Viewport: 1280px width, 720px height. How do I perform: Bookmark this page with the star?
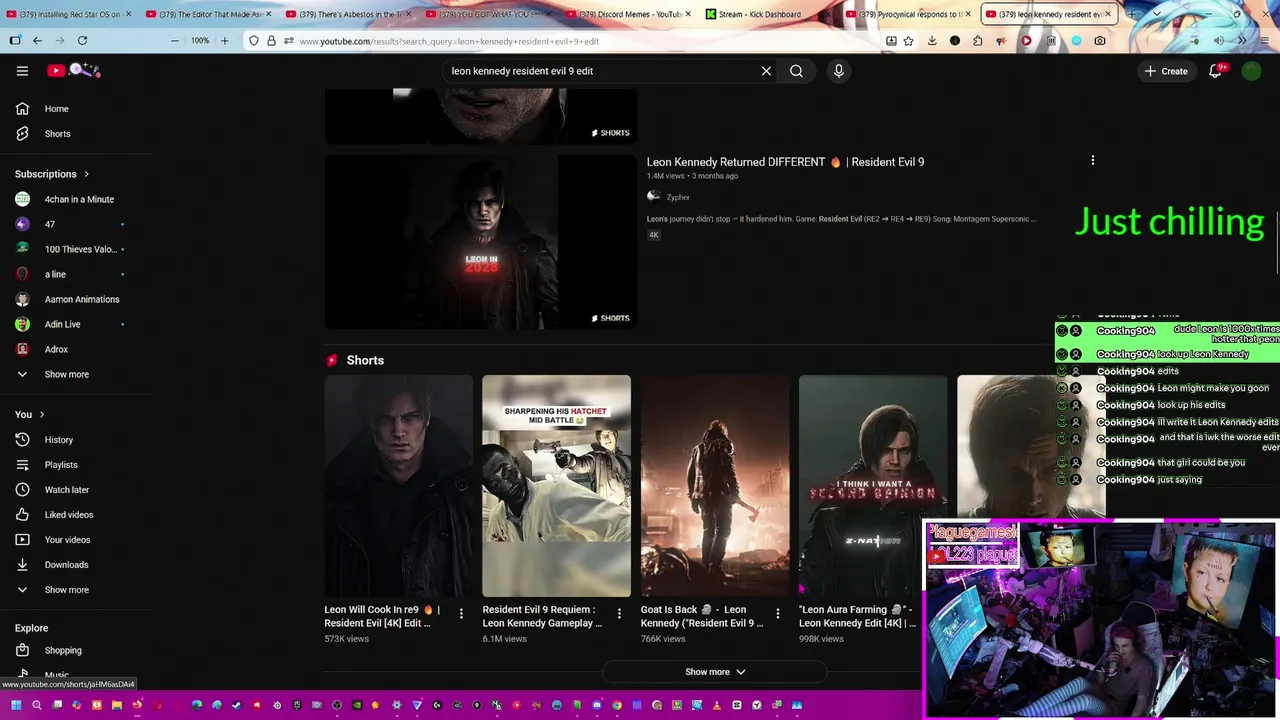[x=908, y=40]
